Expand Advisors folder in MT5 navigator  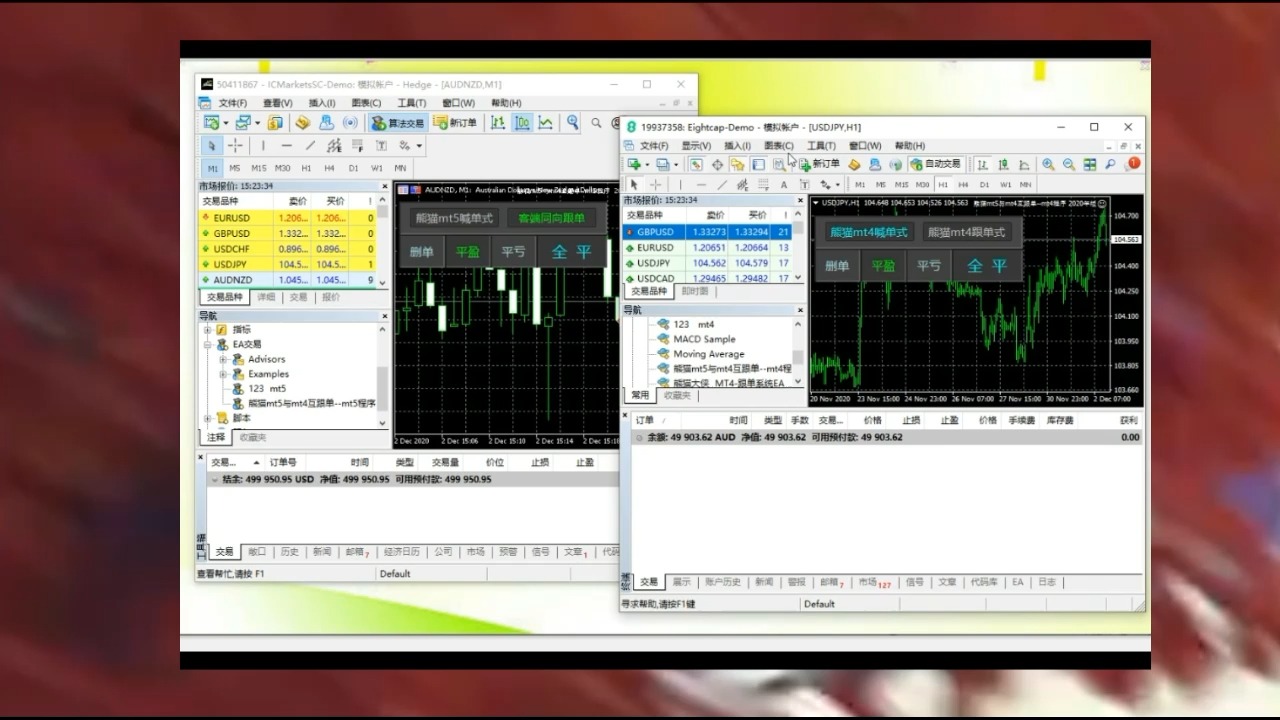point(223,359)
